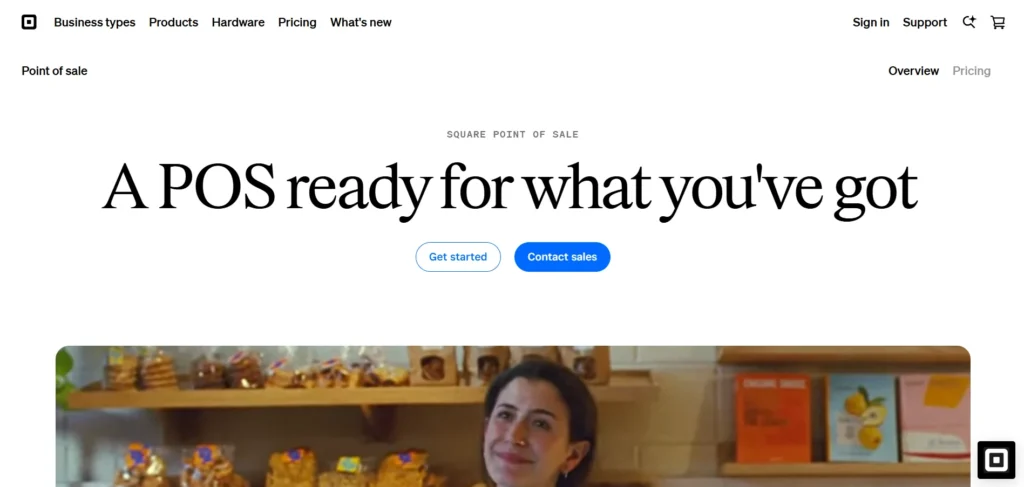Click the Point of sale sub-header label
This screenshot has width=1024, height=487.
(54, 71)
